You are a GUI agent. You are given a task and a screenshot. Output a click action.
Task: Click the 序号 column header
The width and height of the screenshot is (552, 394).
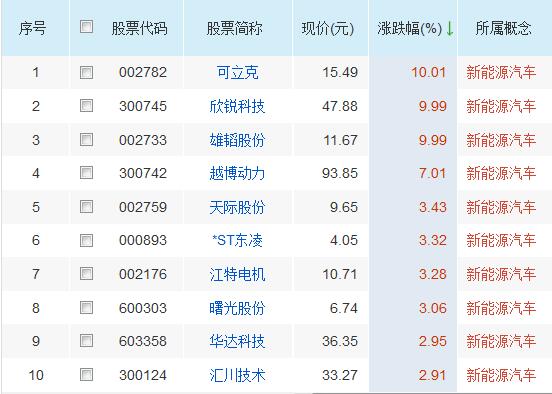[x=32, y=29]
